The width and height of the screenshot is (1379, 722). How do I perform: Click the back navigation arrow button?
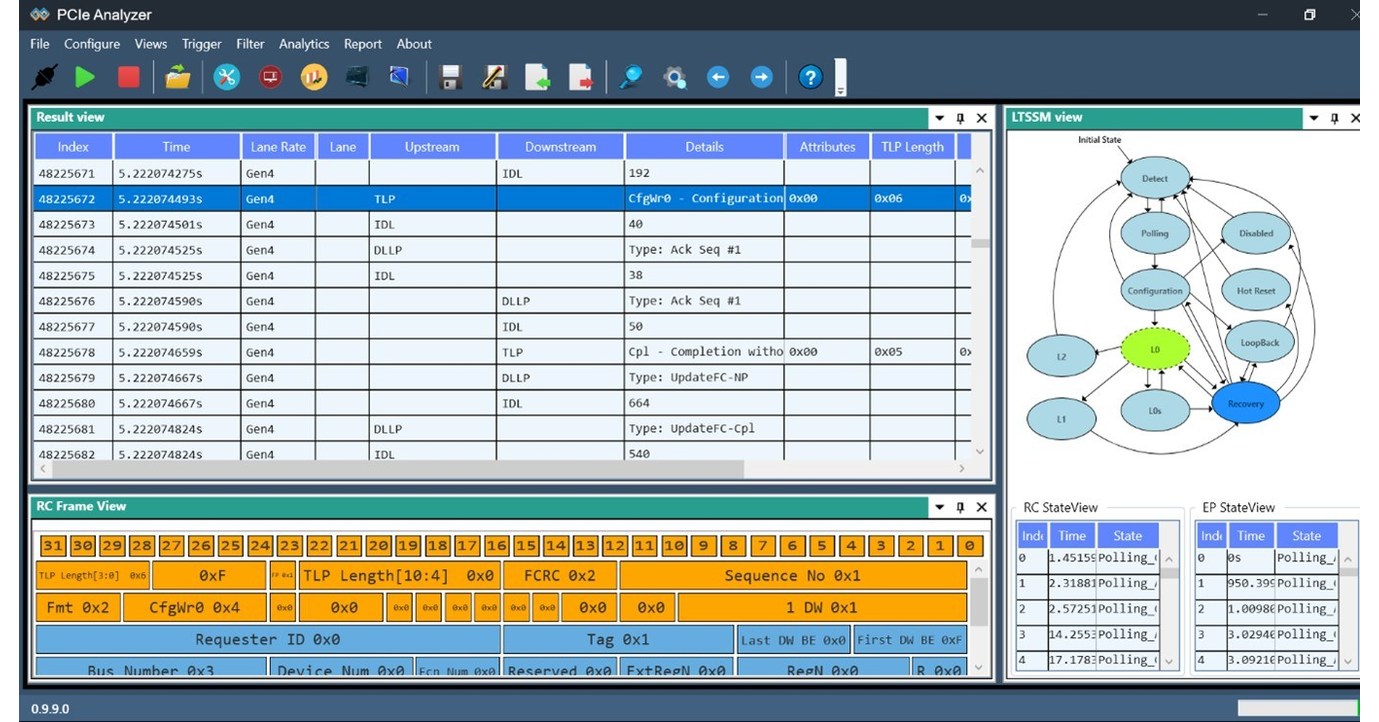pos(718,76)
